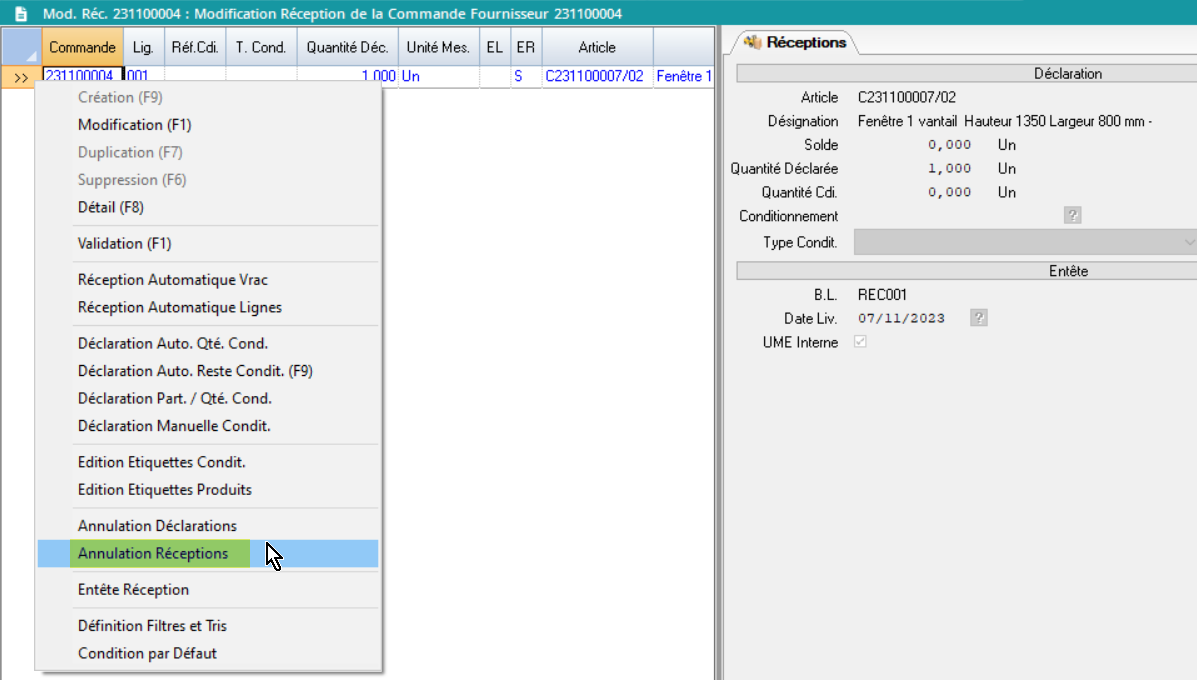The width and height of the screenshot is (1197, 680).
Task: Switch to the Réceptions tab
Action: (796, 42)
